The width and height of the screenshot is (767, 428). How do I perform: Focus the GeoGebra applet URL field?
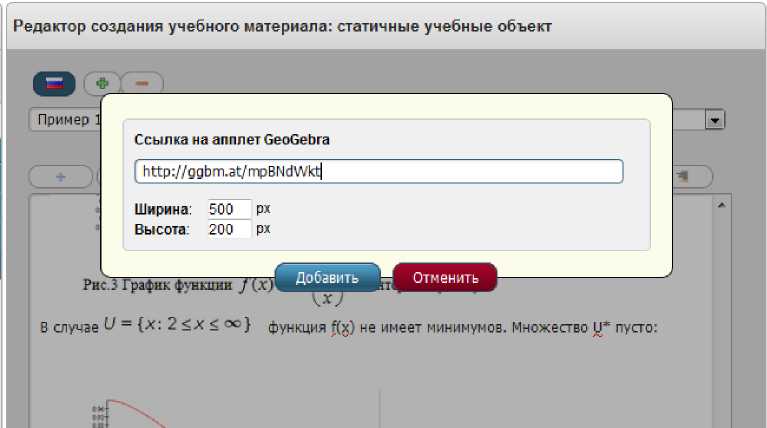379,172
